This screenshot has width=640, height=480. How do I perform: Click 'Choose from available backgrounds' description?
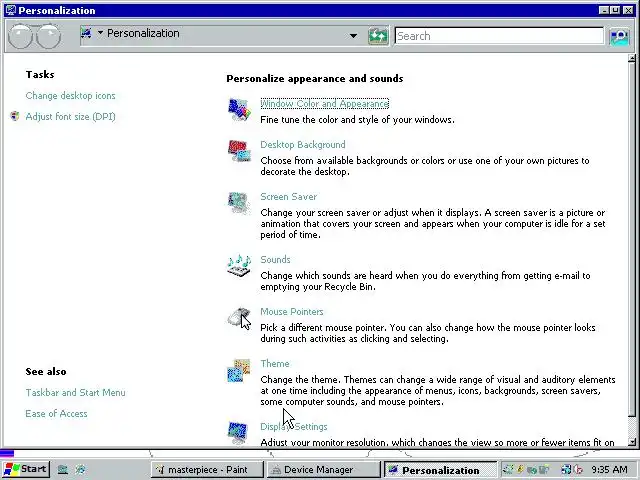pyautogui.click(x=425, y=166)
